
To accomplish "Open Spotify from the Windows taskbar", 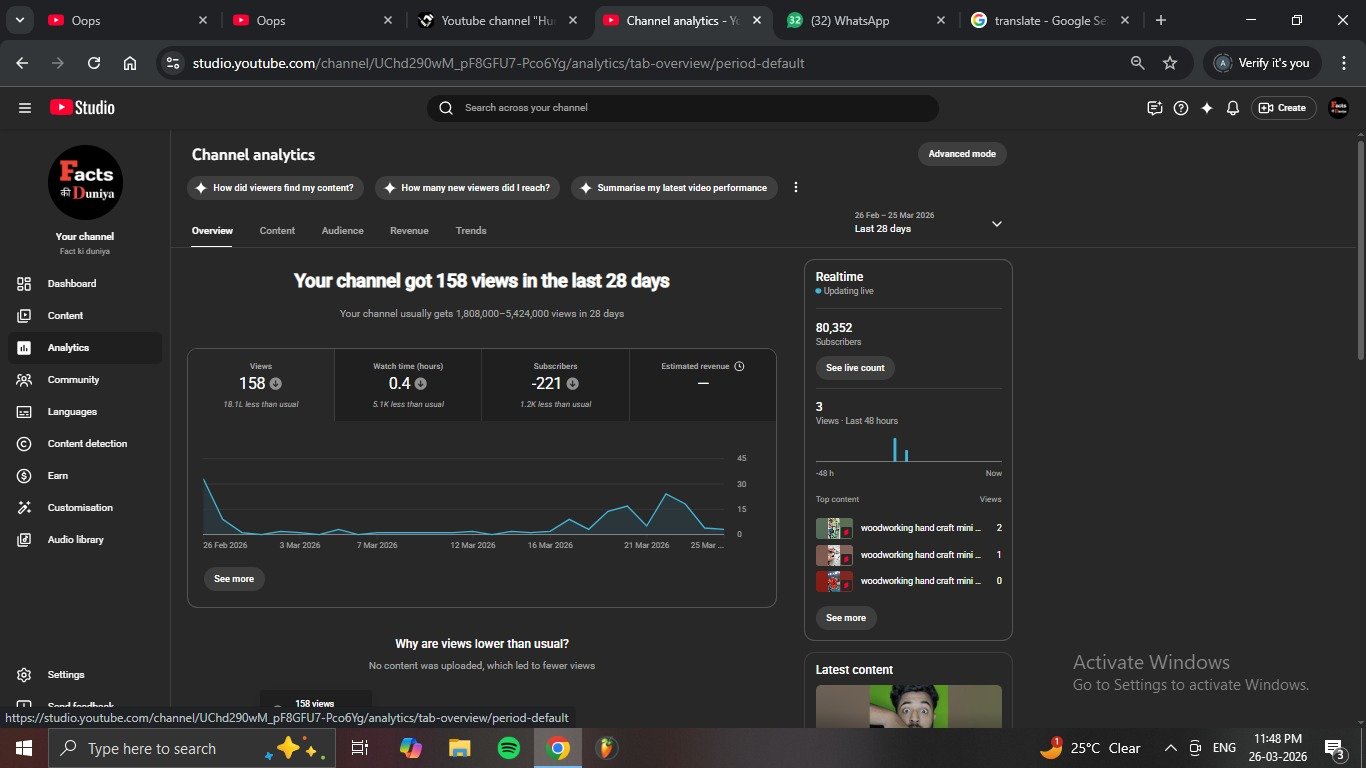I will (x=509, y=748).
